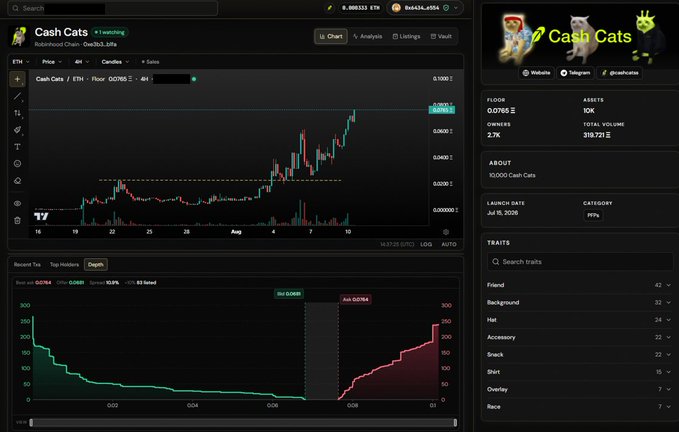The image size is (679, 432).
Task: Click the depth view range slider track
Action: [243, 422]
